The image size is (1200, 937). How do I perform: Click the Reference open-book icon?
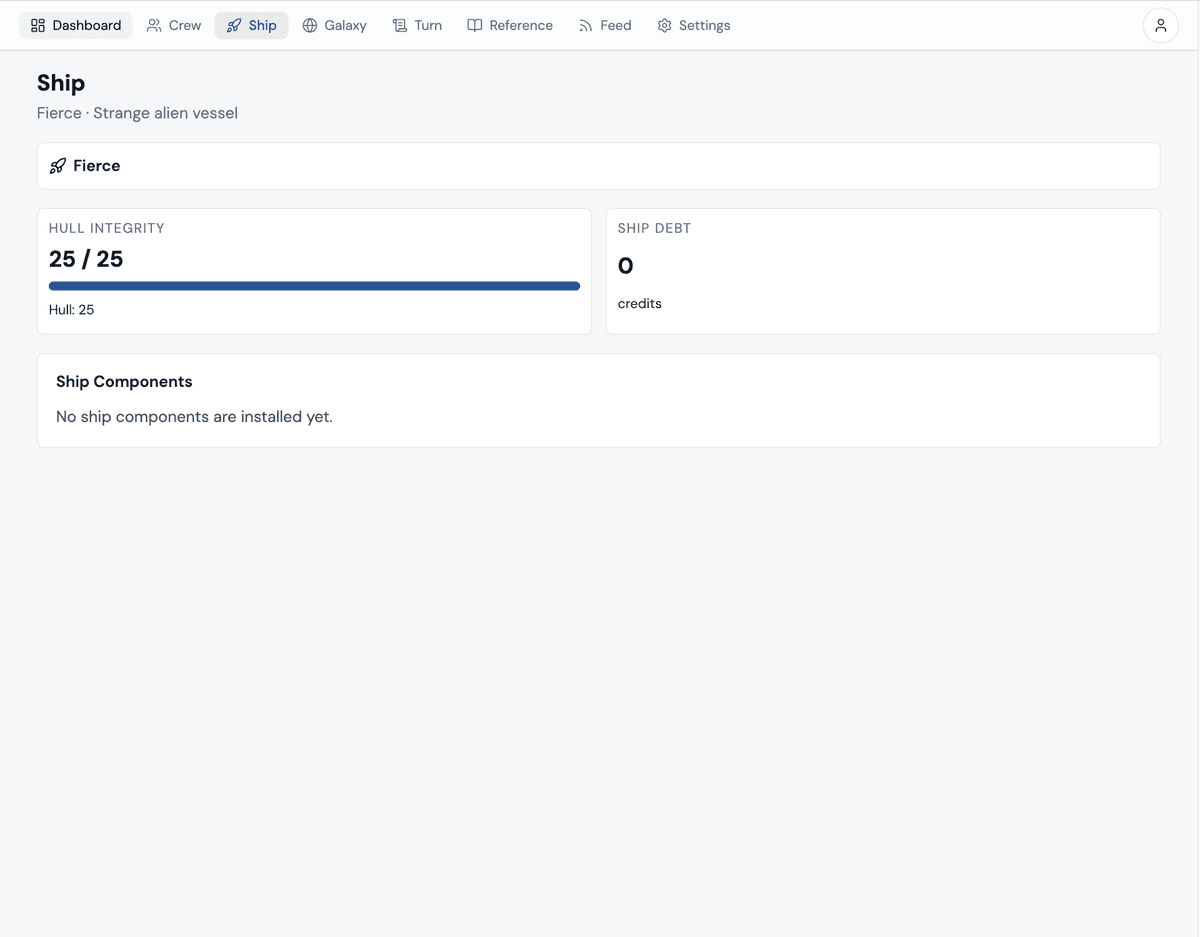coord(475,25)
